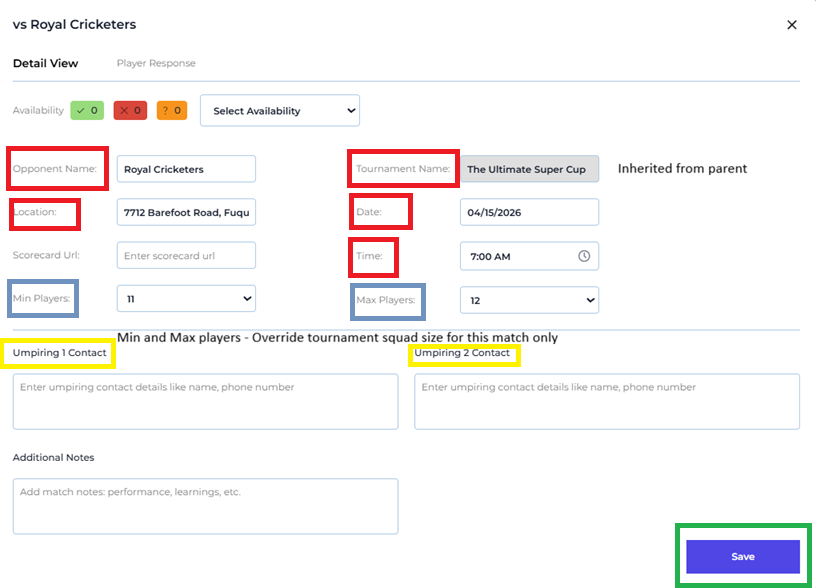Open the Select Availability dropdown
Image resolution: width=816 pixels, height=588 pixels.
click(x=280, y=110)
